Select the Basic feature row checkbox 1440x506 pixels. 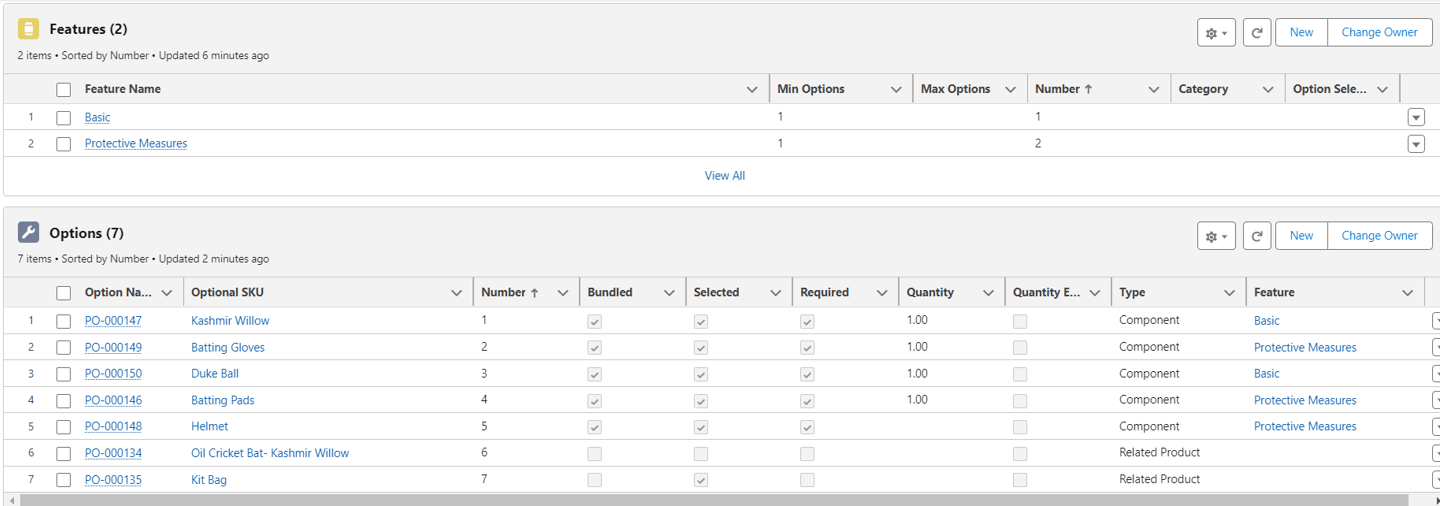click(64, 118)
